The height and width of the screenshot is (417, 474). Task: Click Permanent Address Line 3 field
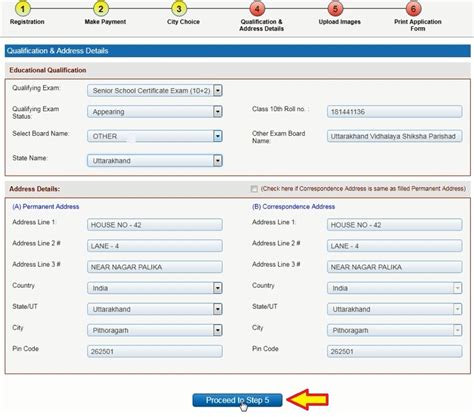point(155,267)
